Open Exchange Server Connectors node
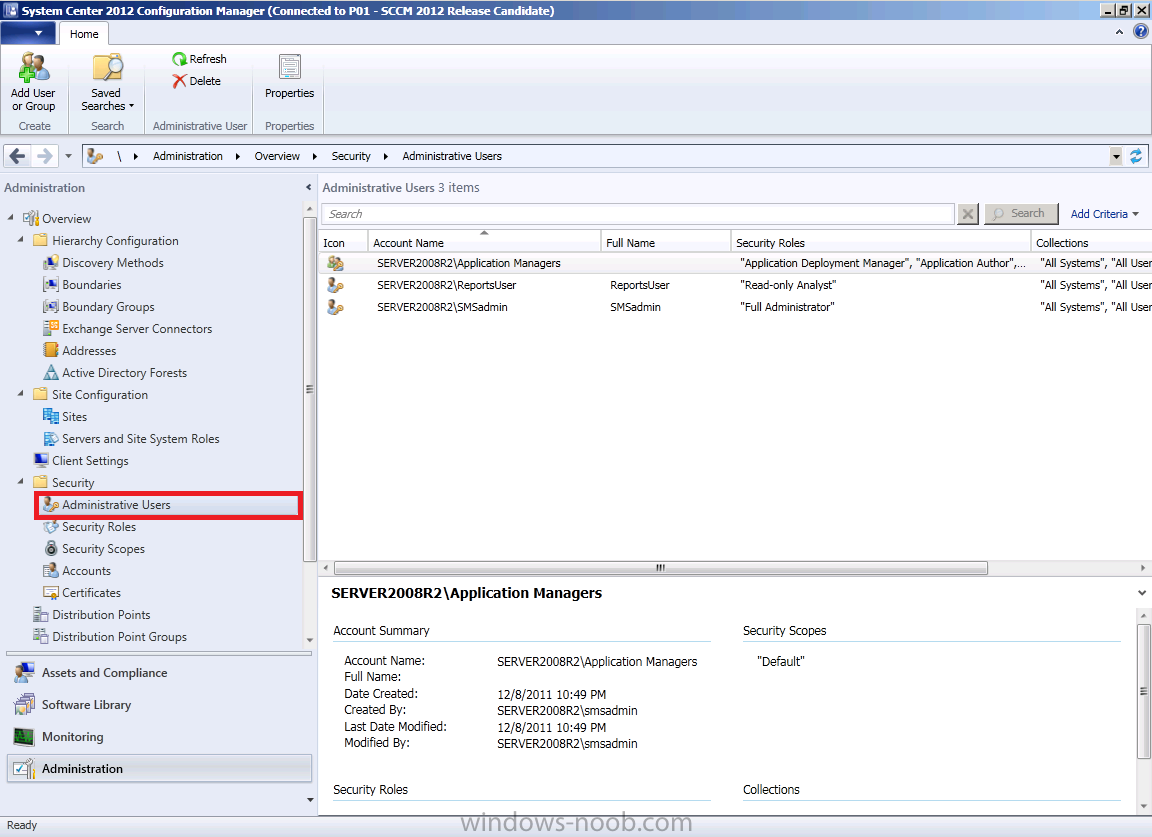Viewport: 1152px width, 837px height. click(127, 328)
